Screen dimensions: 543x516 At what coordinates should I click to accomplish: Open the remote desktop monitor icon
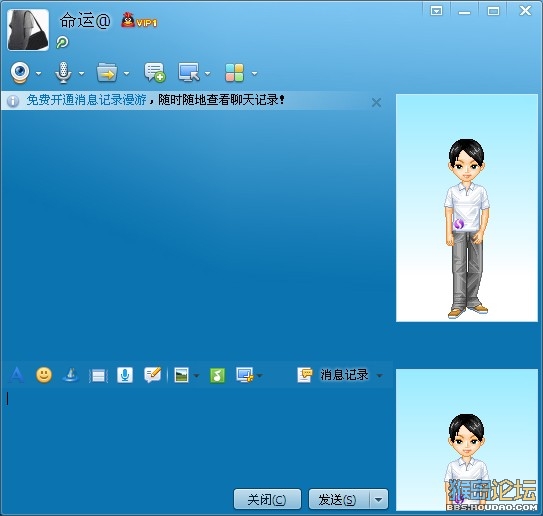(x=189, y=72)
